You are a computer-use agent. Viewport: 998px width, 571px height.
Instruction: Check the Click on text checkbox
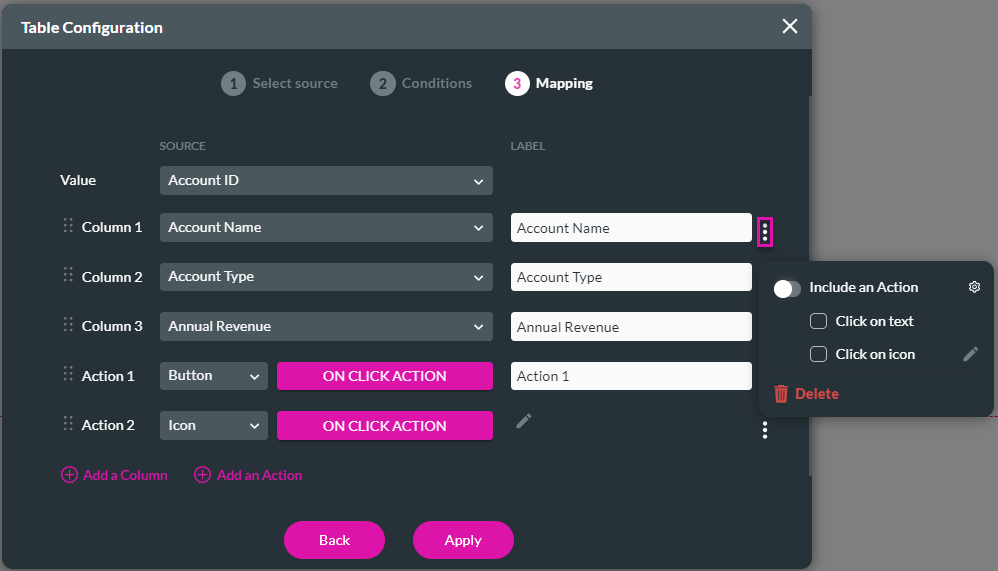(819, 321)
